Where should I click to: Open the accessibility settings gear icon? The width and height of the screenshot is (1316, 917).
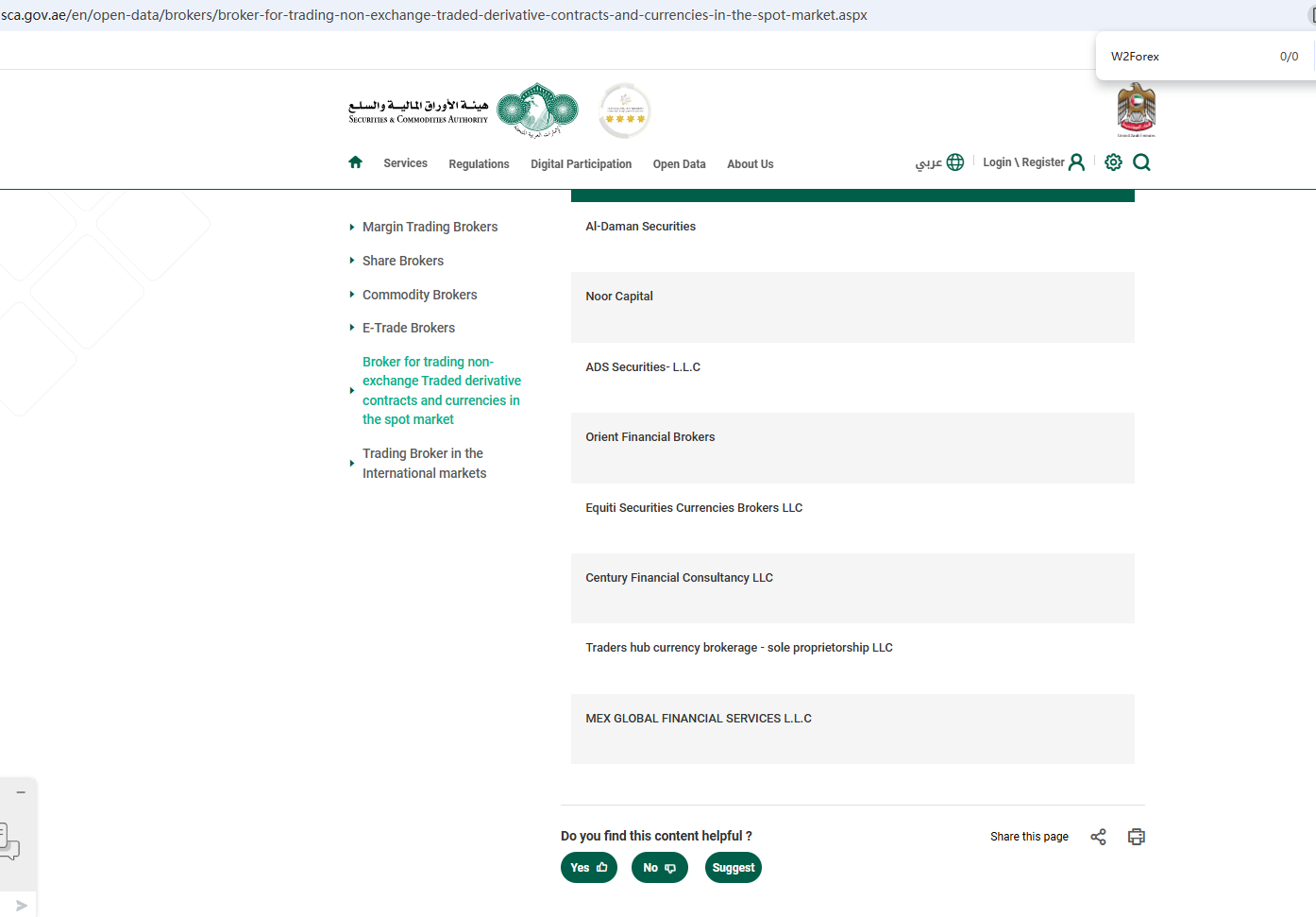(x=1114, y=162)
